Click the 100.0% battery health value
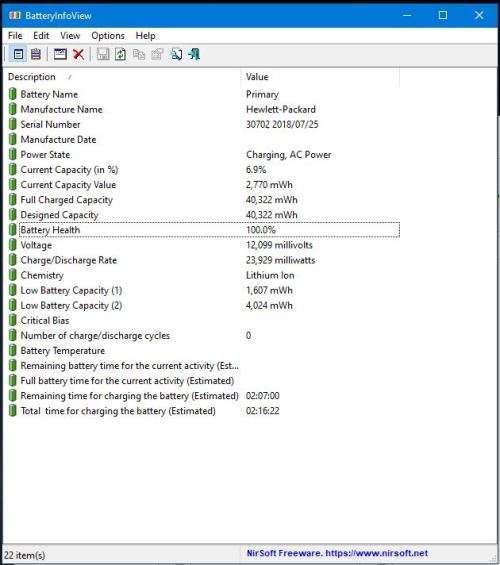This screenshot has width=500, height=565. [261, 230]
